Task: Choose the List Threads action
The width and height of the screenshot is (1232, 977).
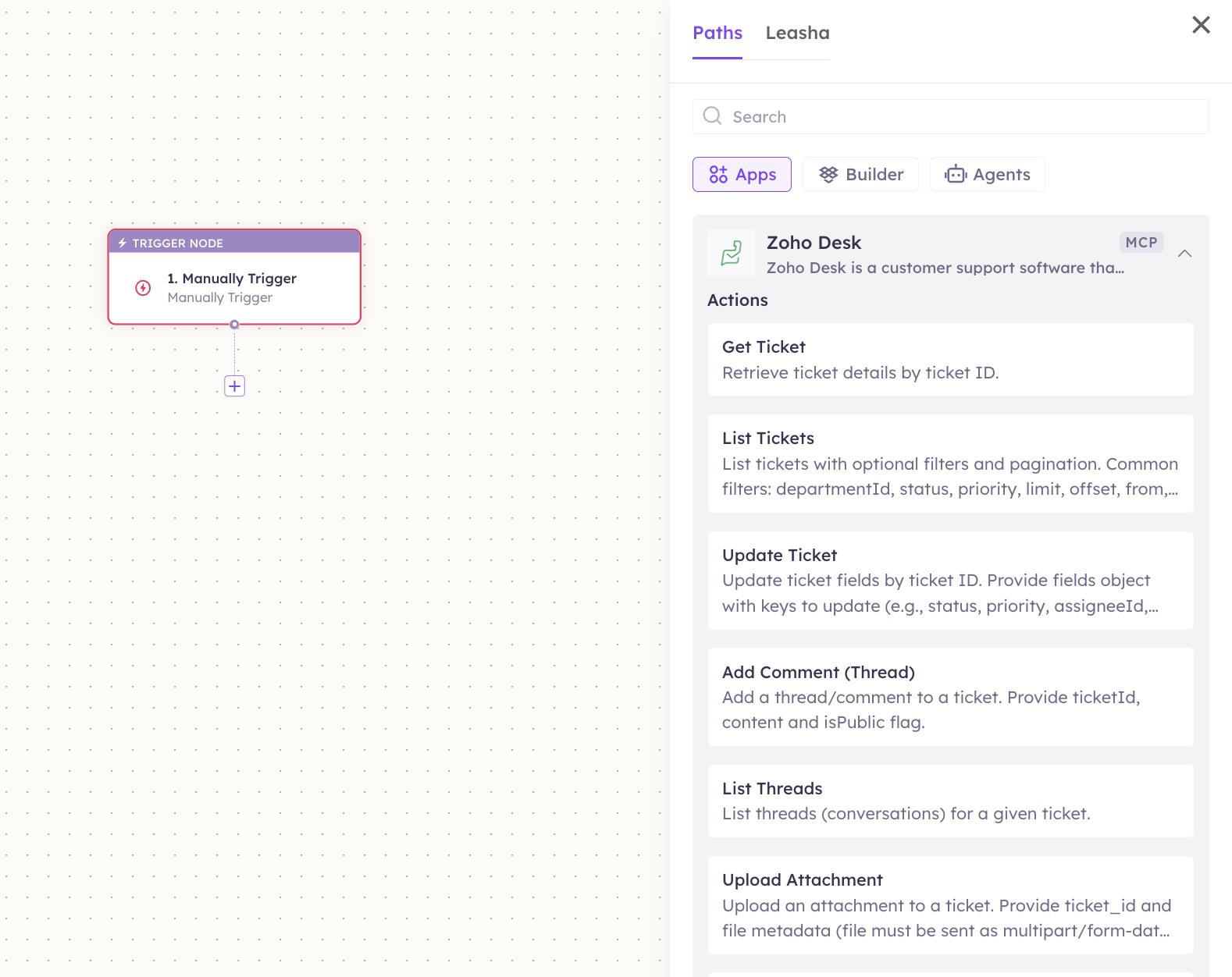Action: pos(950,801)
